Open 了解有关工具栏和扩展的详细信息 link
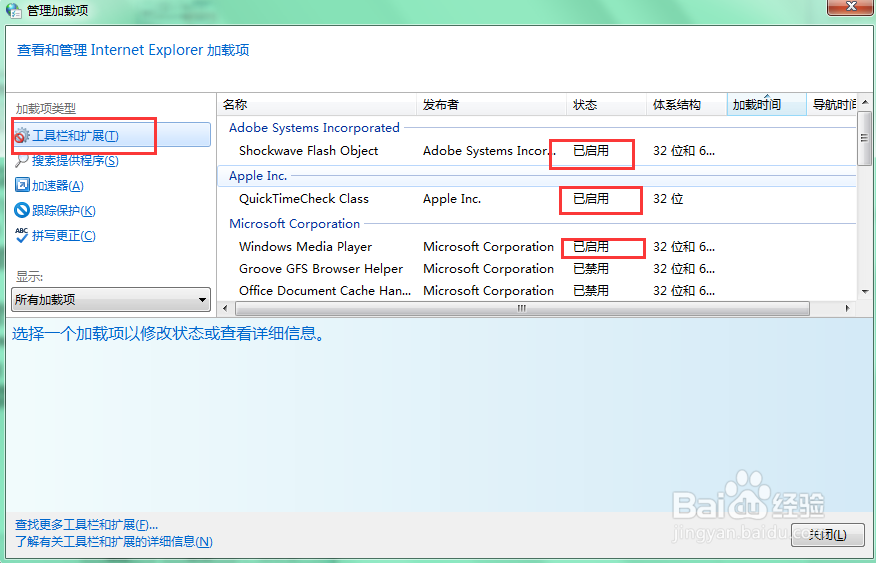 tap(113, 542)
